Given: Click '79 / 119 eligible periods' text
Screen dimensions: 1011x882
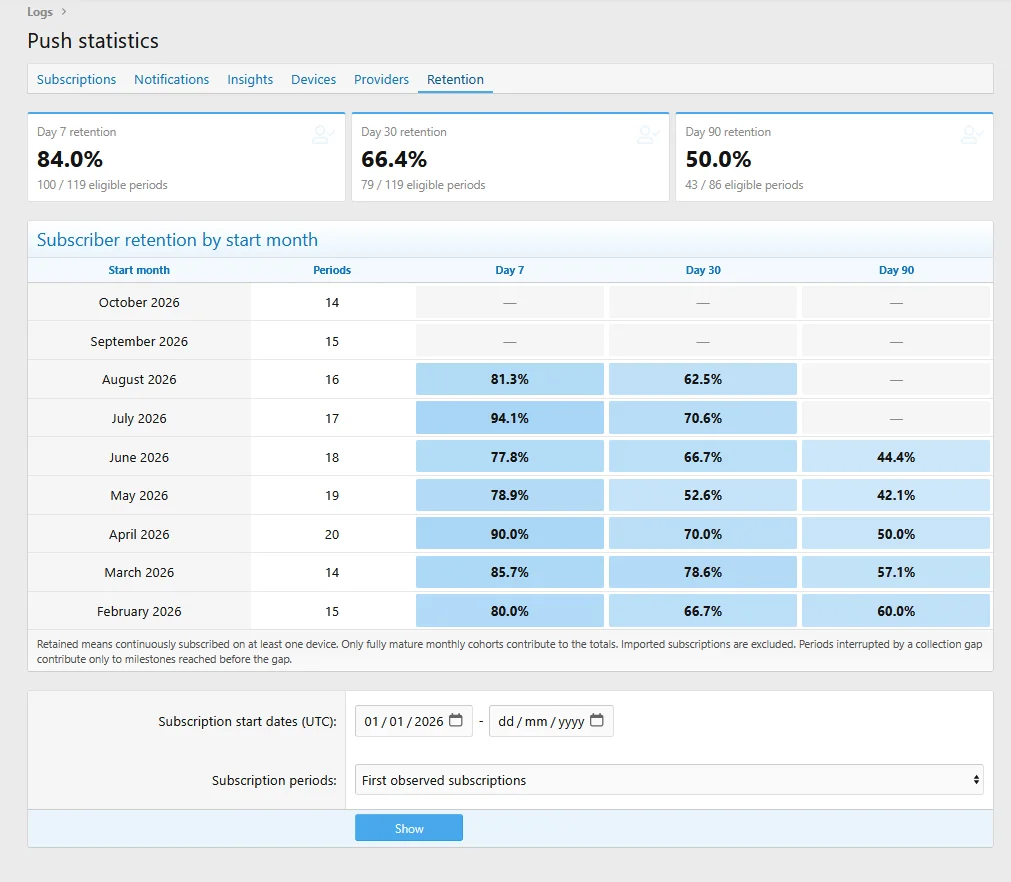Looking at the screenshot, I should (x=423, y=185).
